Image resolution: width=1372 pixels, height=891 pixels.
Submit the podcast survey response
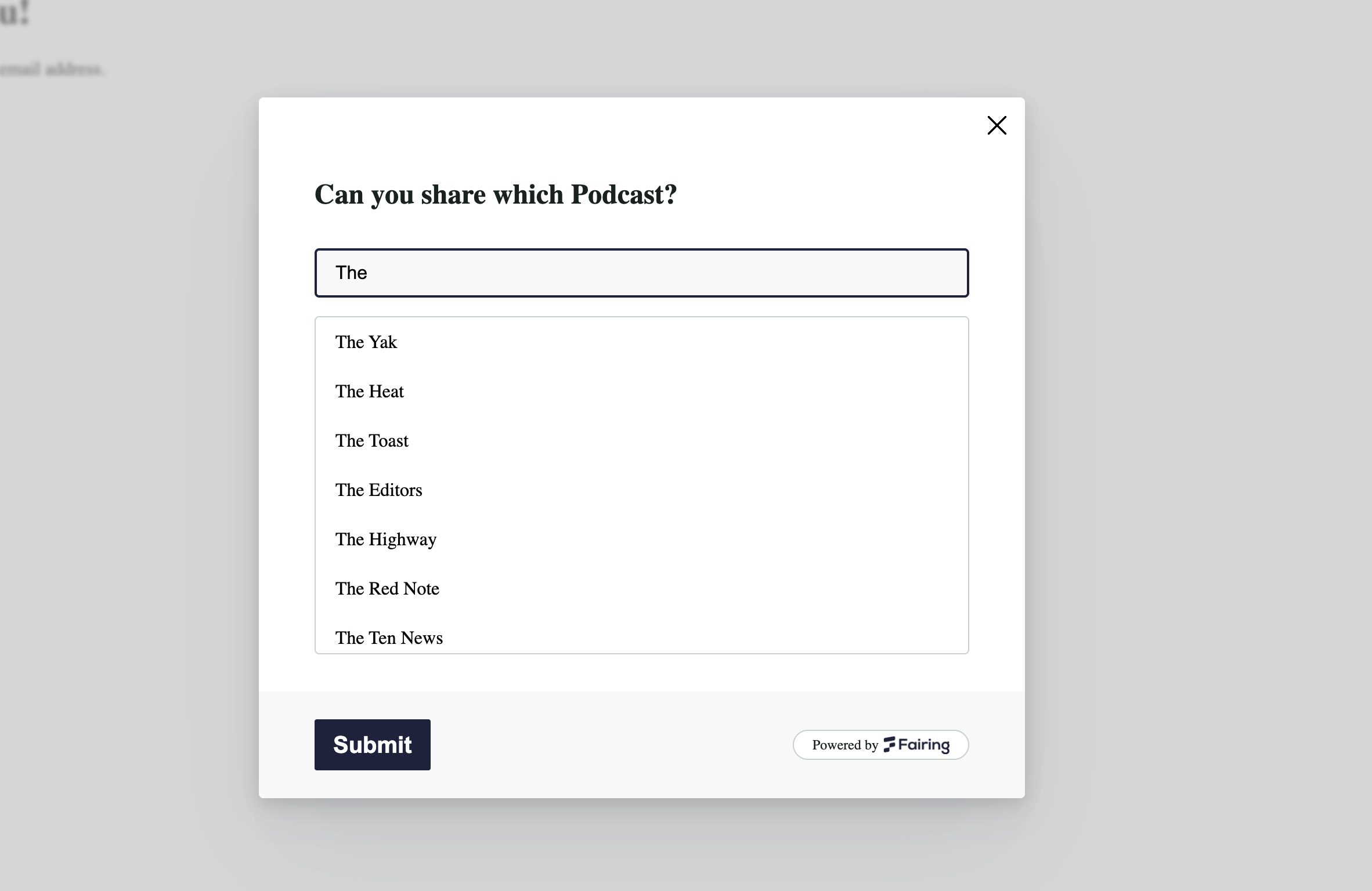[372, 745]
